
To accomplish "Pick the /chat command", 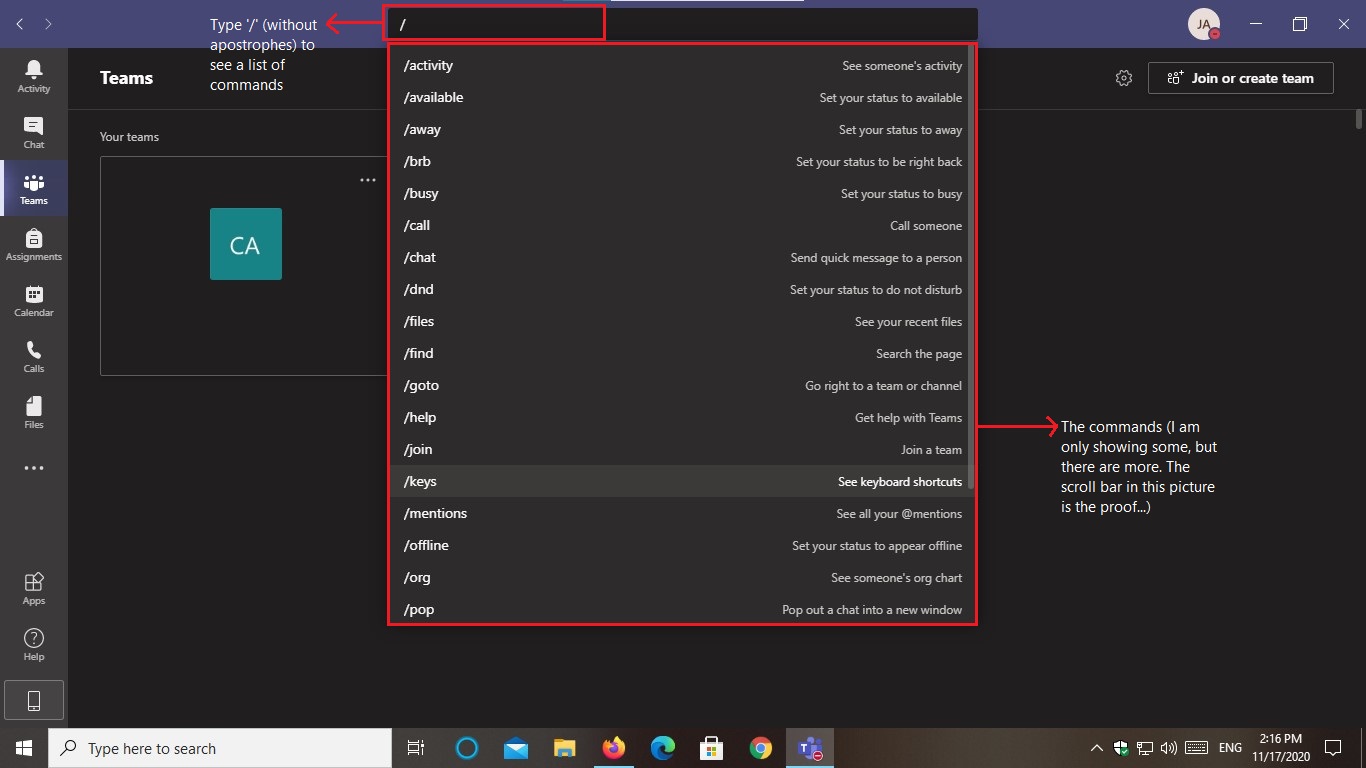I will tap(681, 258).
